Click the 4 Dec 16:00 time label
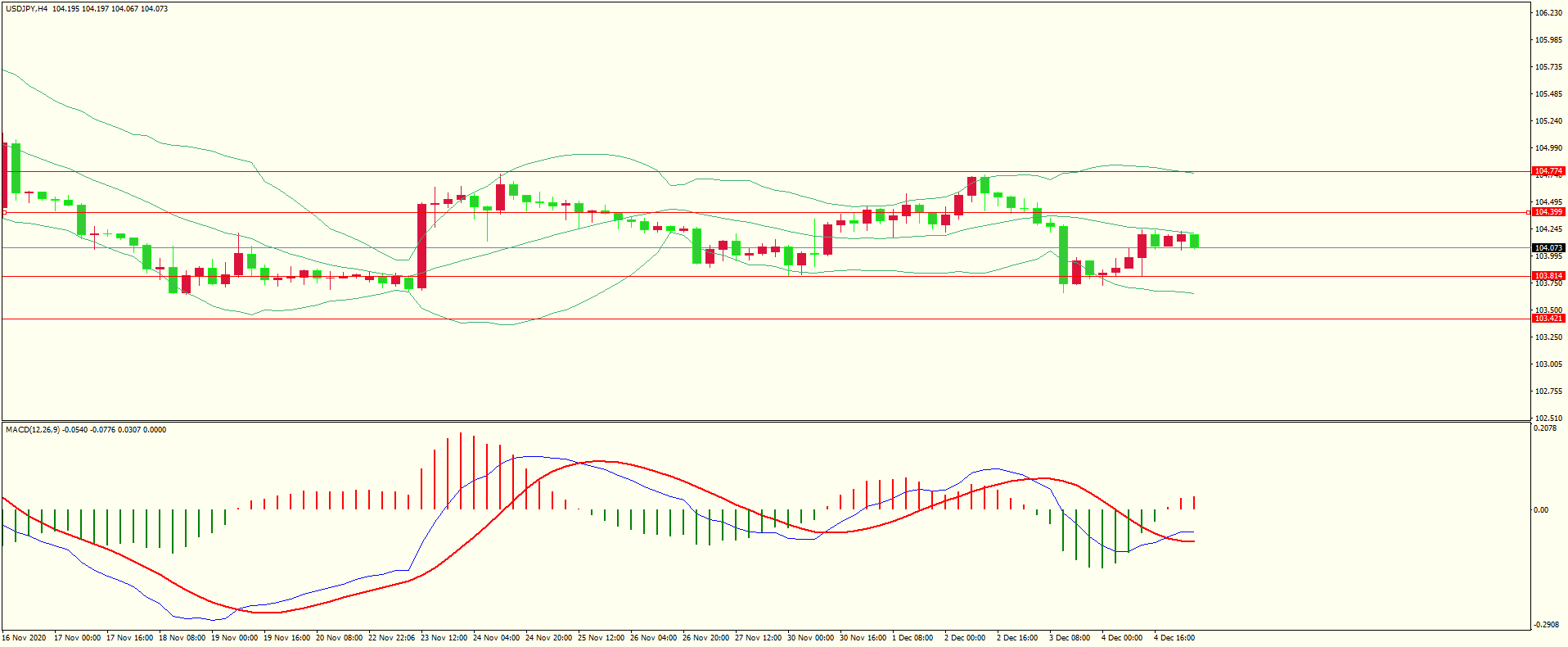Screen dimensions: 1568x647 coord(1174,638)
